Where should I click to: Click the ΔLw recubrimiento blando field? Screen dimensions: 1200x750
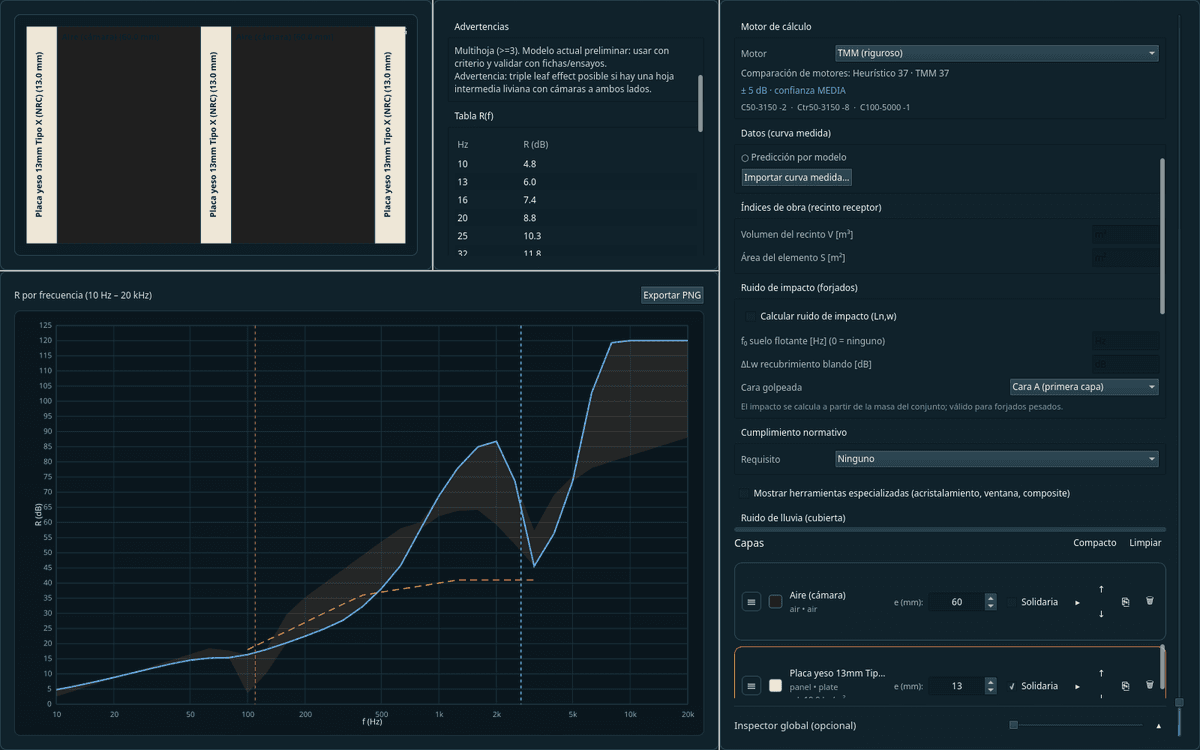1125,364
